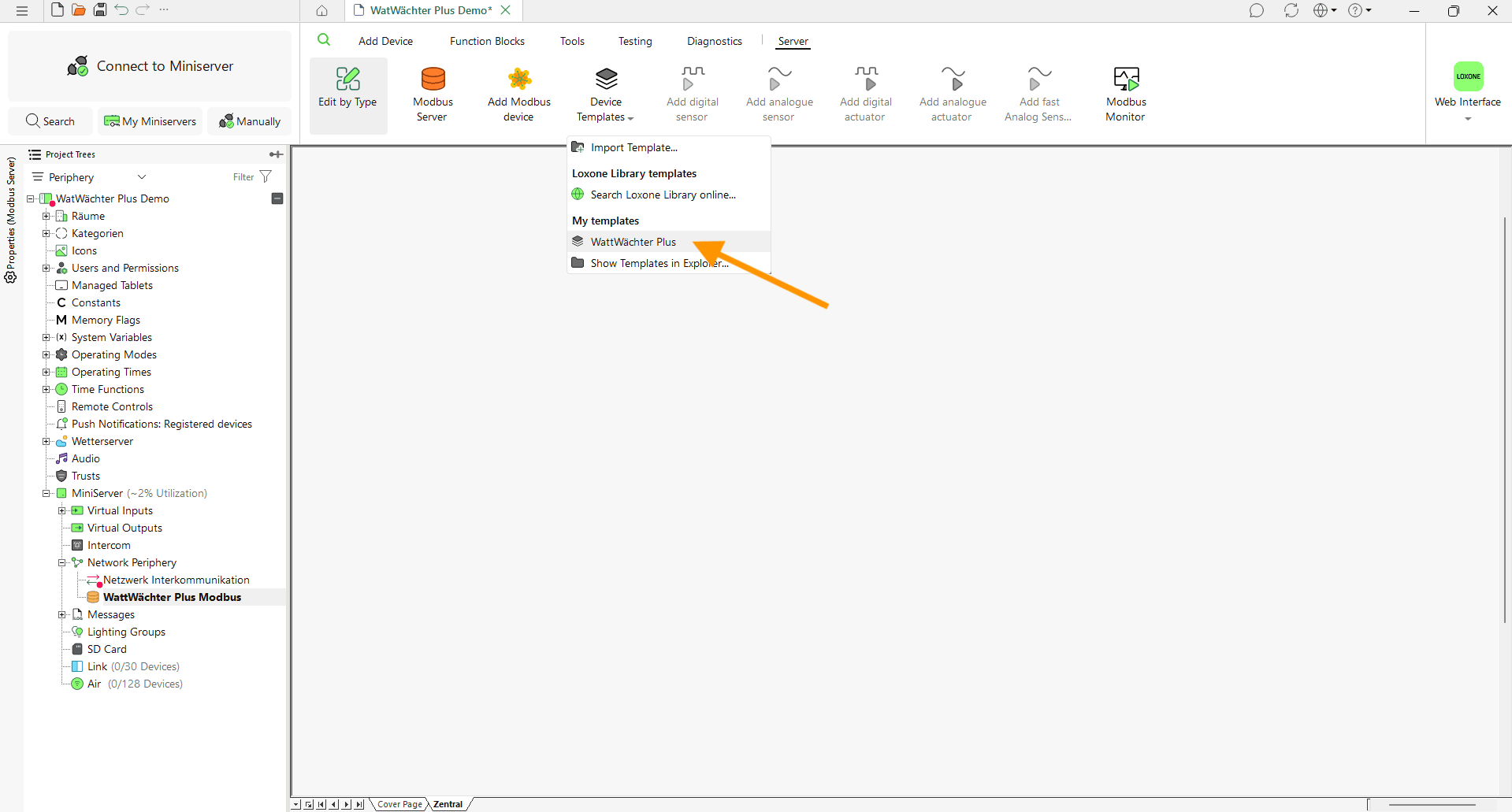Open the hamburger main menu
The width and height of the screenshot is (1512, 812).
[x=22, y=11]
